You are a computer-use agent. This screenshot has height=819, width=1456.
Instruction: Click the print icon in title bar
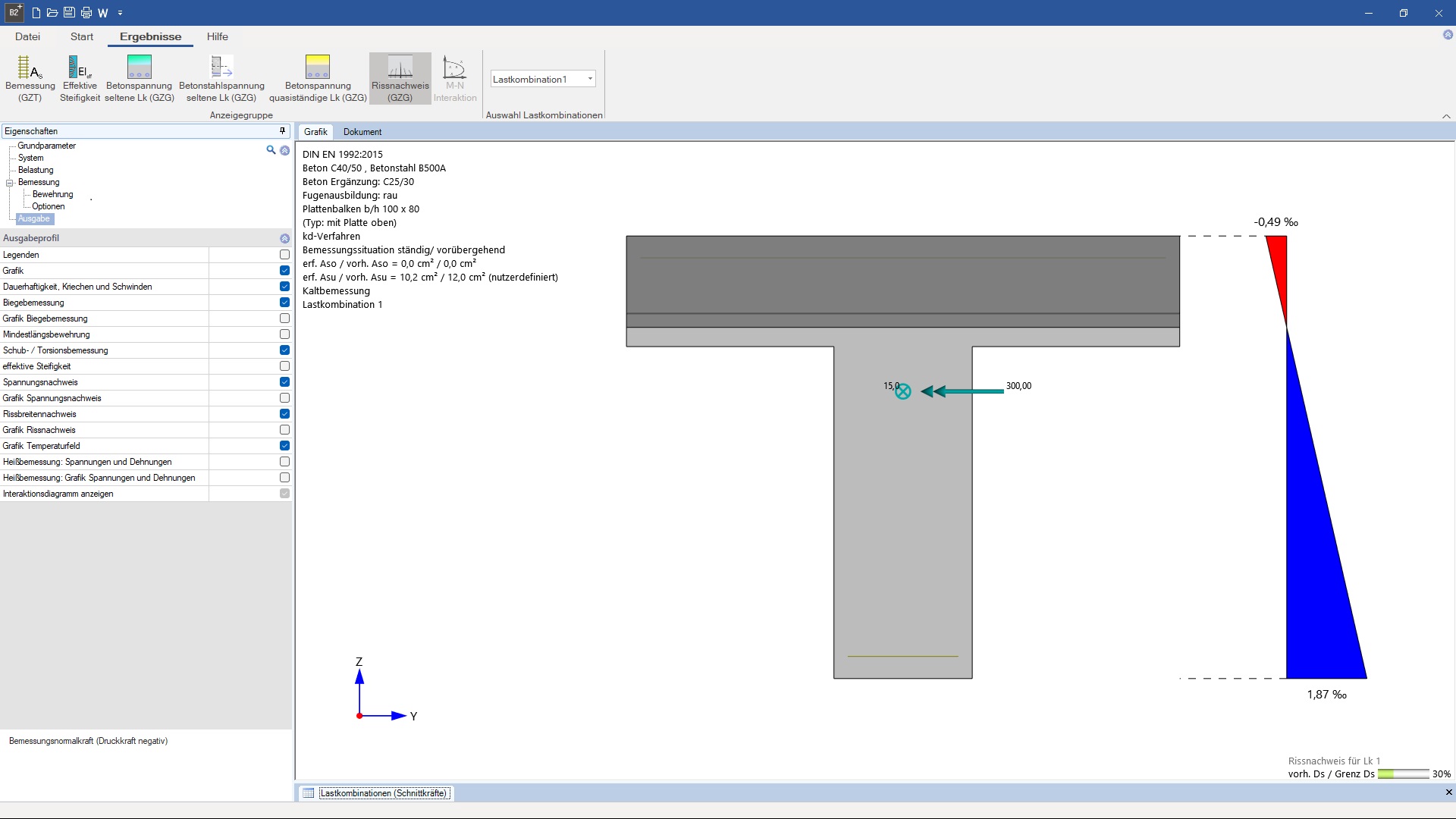[86, 13]
